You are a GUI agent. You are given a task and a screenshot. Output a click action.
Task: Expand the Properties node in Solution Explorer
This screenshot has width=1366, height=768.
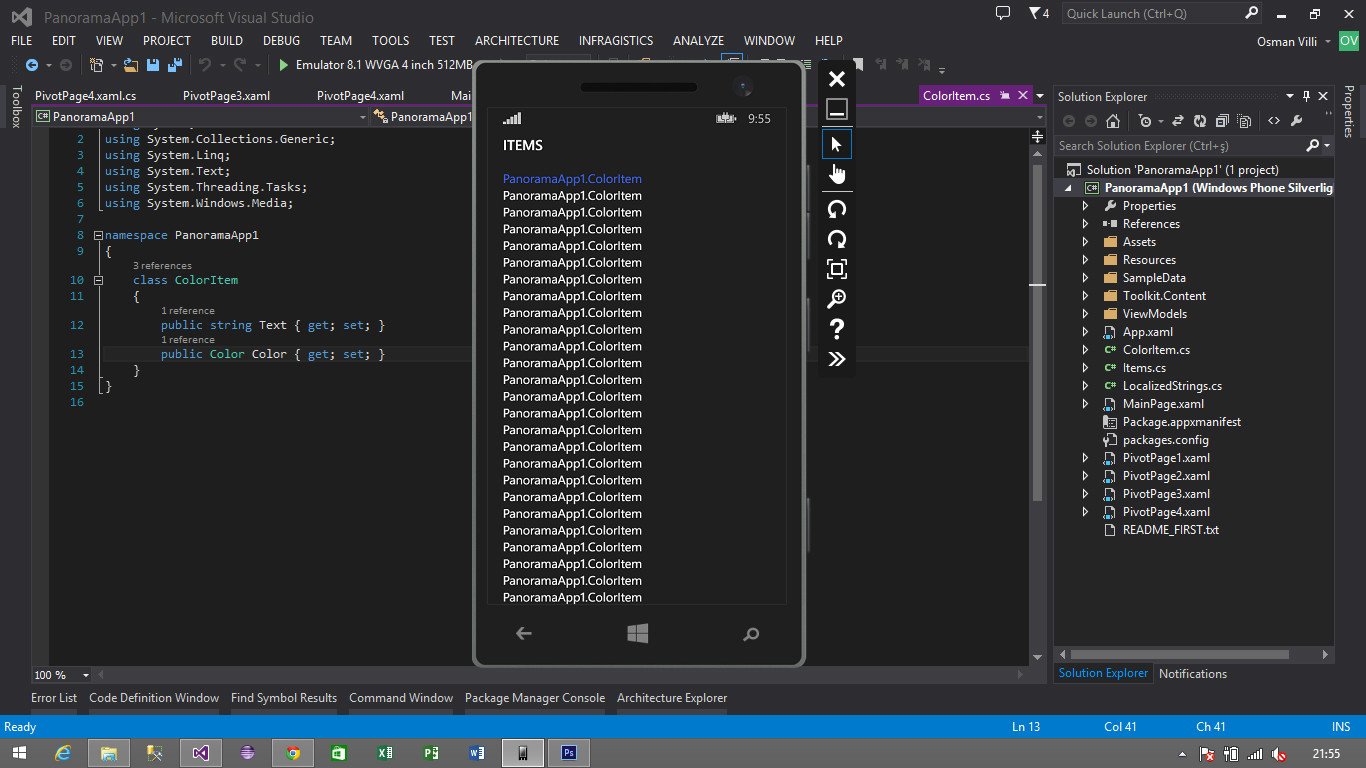(1086, 206)
